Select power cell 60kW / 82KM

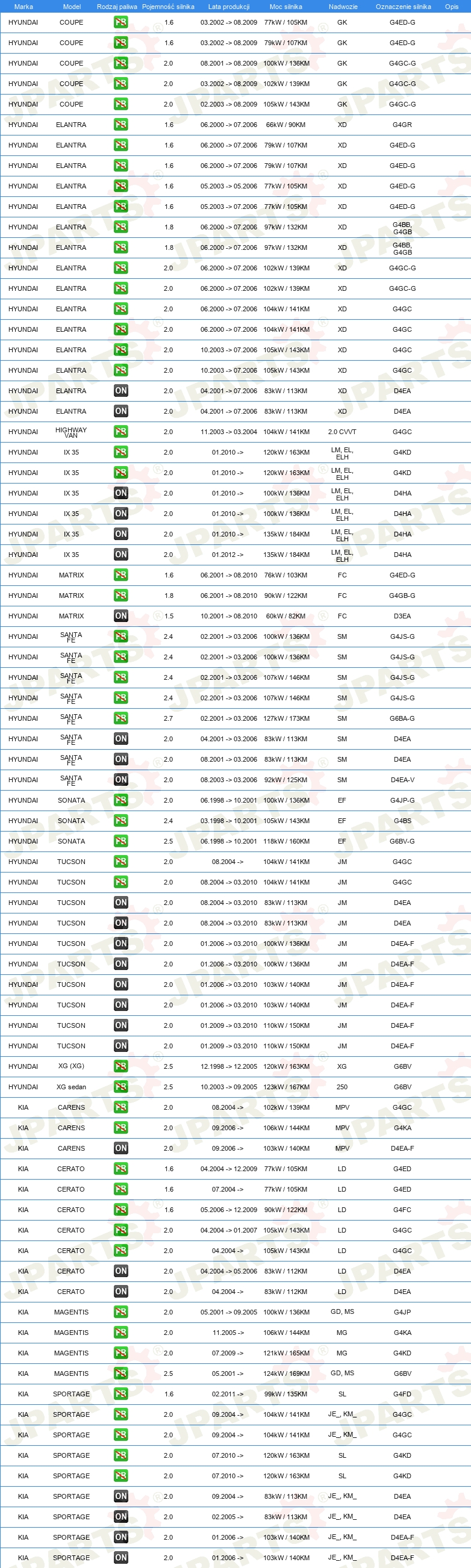tap(286, 616)
